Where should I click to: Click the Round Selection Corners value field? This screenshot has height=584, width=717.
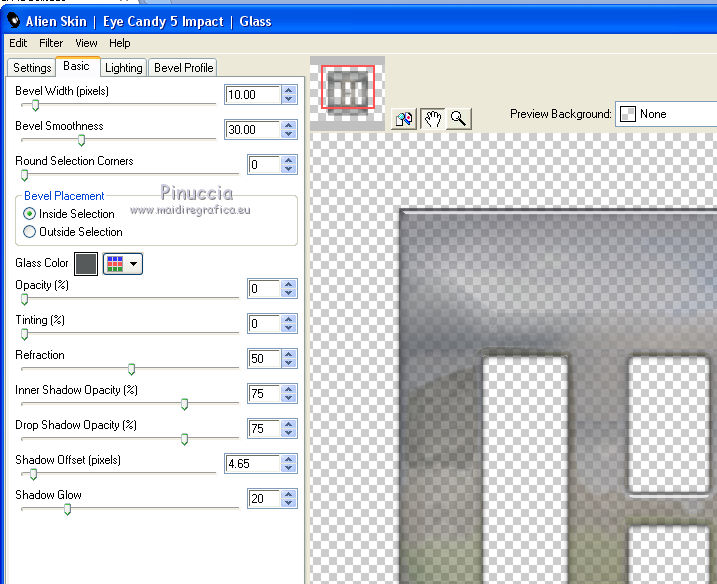coord(264,165)
